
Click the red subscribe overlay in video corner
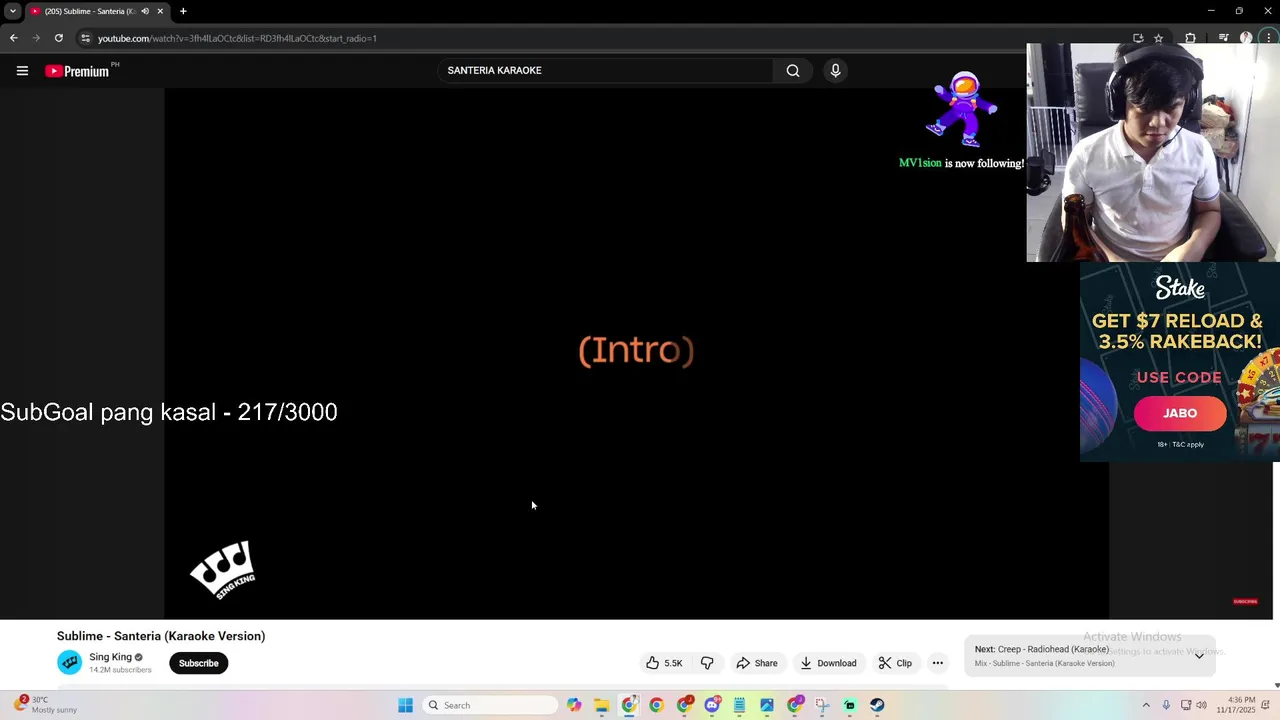tap(1245, 601)
